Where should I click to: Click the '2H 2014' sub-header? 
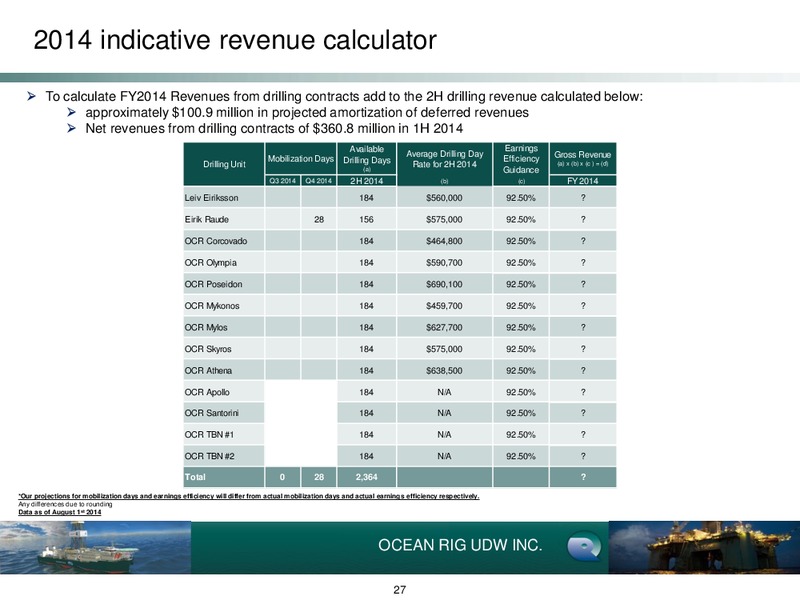(x=366, y=181)
